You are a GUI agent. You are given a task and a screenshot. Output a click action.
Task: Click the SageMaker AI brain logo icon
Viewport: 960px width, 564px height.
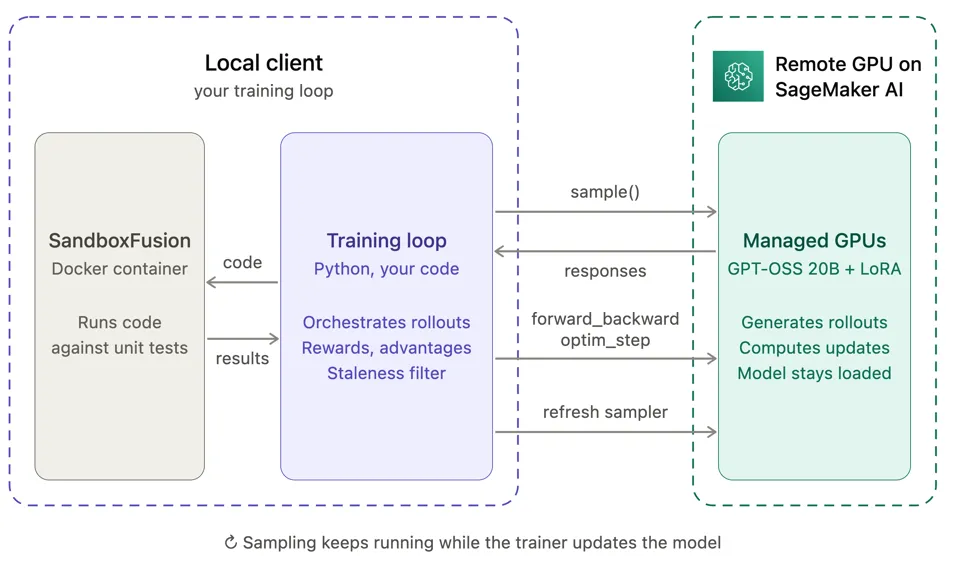coord(738,77)
